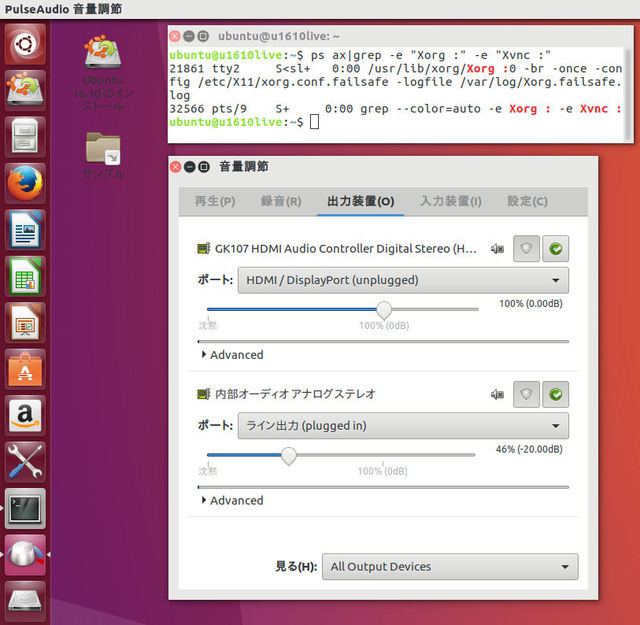Open HDMI / DisplayPort port dropdown

tap(403, 280)
